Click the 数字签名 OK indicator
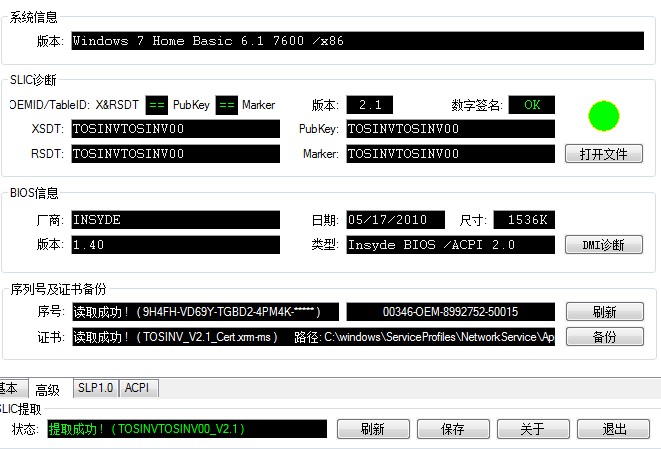 pos(531,105)
